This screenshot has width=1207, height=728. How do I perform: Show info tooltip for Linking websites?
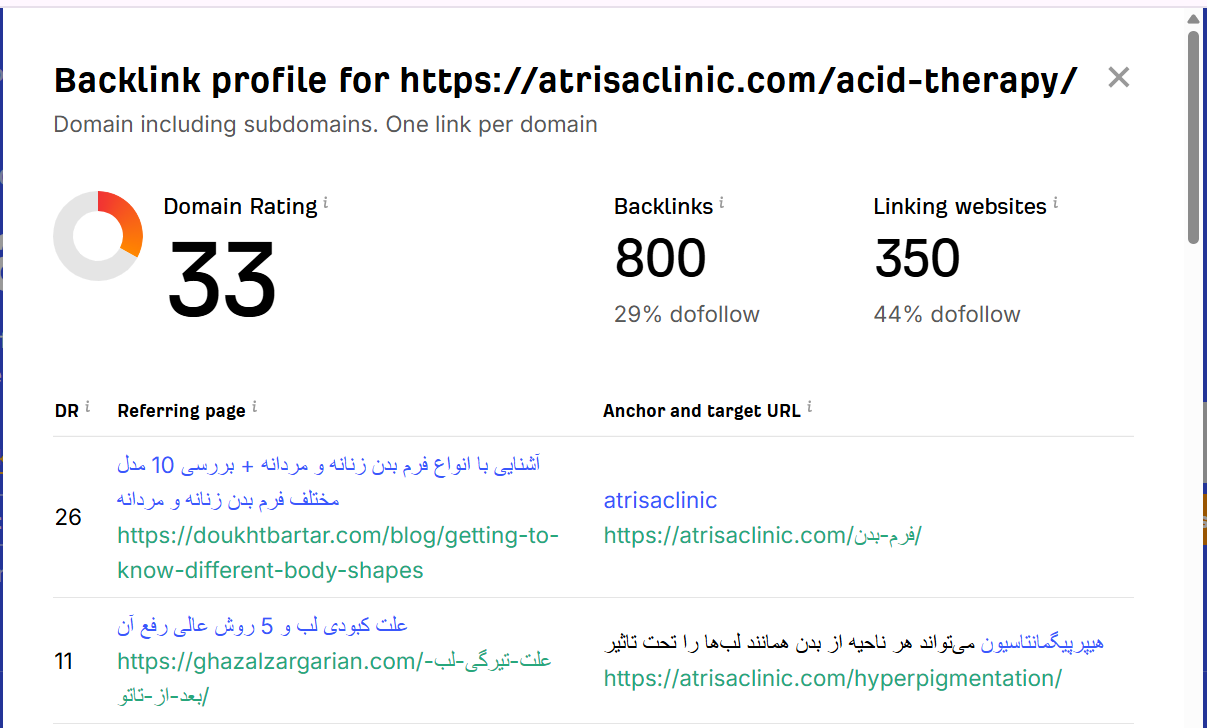point(1055,203)
